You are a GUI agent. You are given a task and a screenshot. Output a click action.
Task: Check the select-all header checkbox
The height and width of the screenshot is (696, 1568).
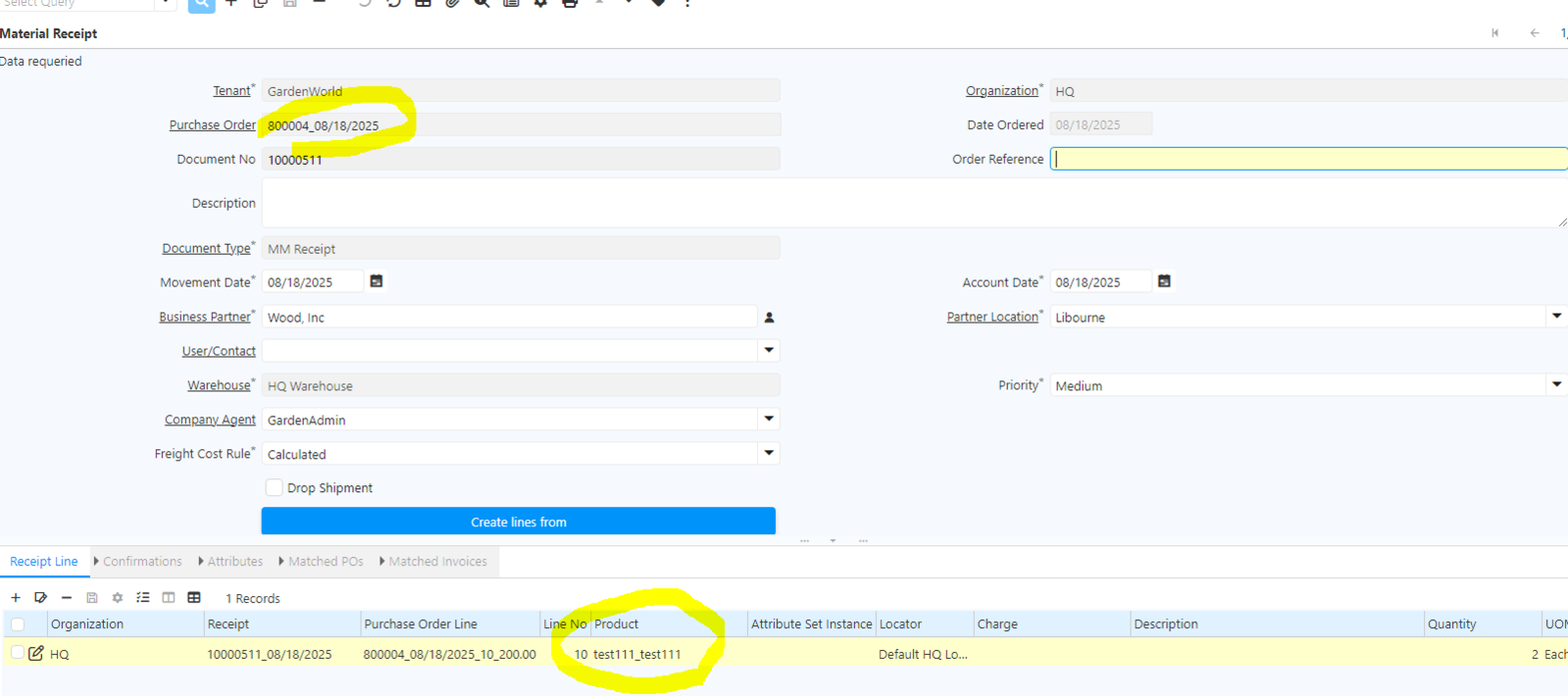(18, 624)
